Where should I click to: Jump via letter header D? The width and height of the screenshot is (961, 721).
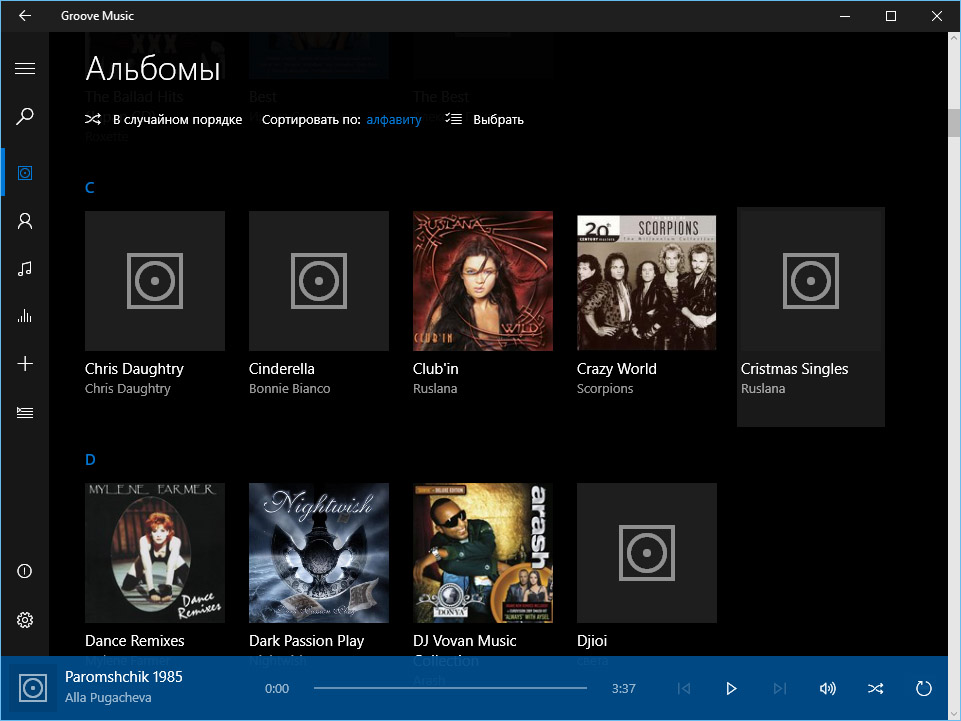[90, 460]
